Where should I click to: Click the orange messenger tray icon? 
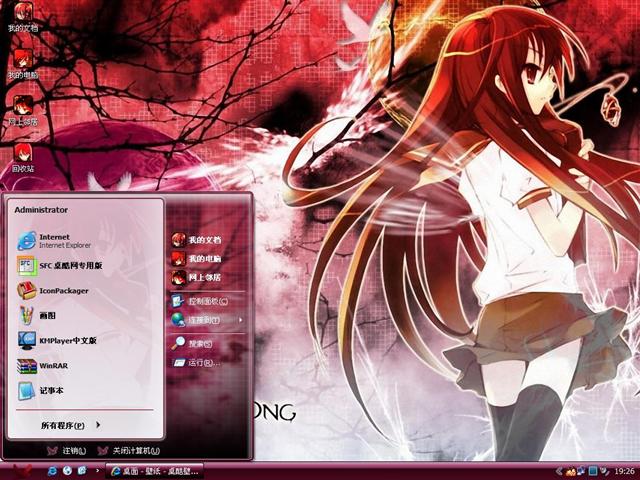pos(571,471)
